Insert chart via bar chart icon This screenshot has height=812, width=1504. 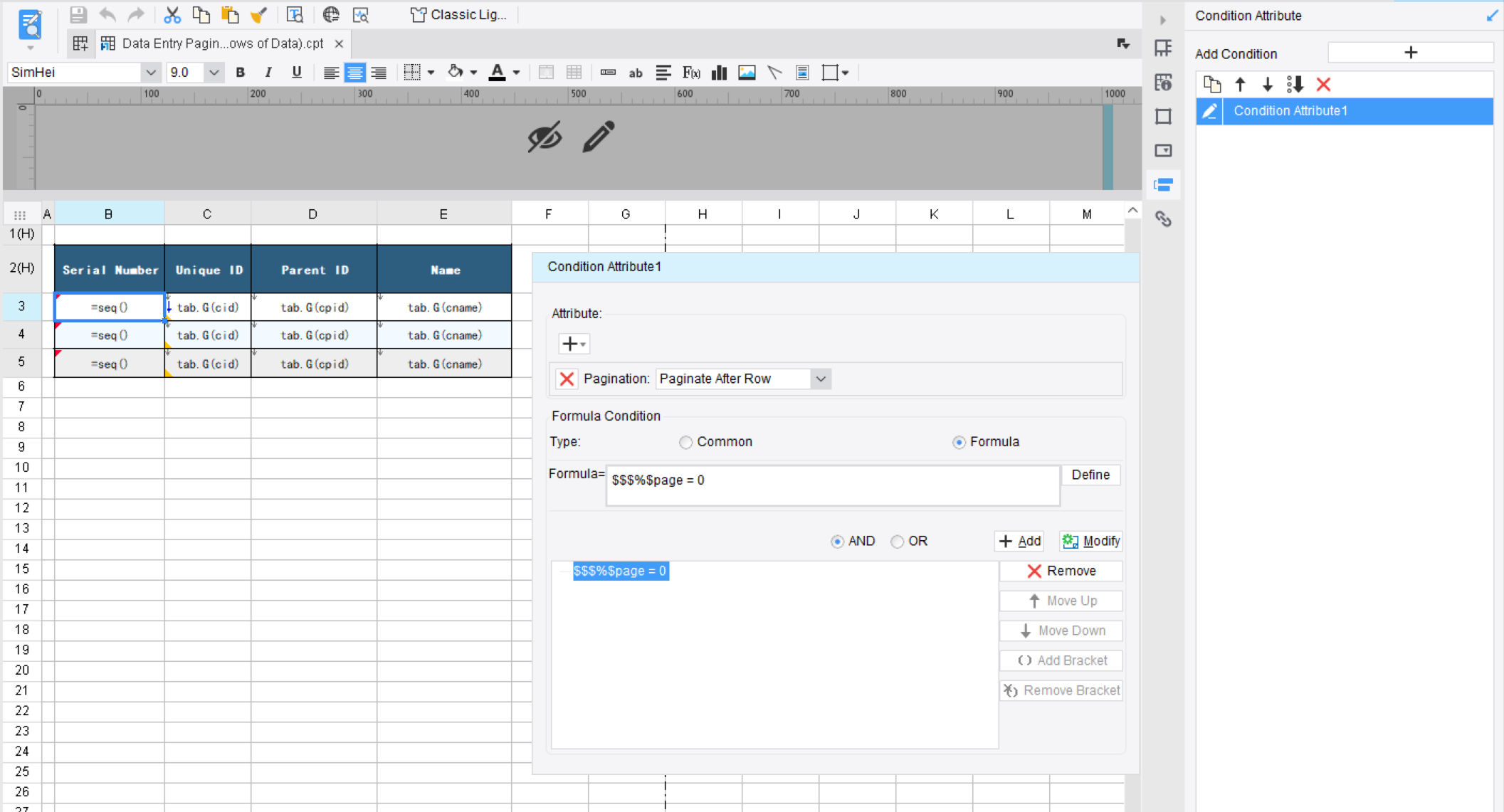coord(719,73)
